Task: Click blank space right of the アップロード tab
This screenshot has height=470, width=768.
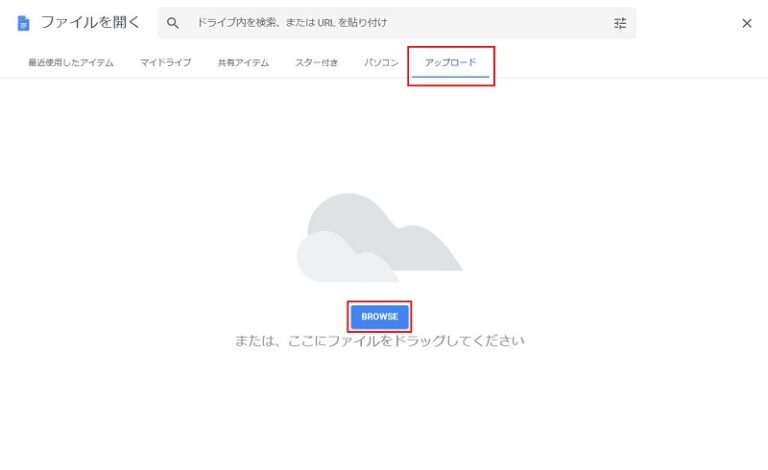Action: click(620, 63)
